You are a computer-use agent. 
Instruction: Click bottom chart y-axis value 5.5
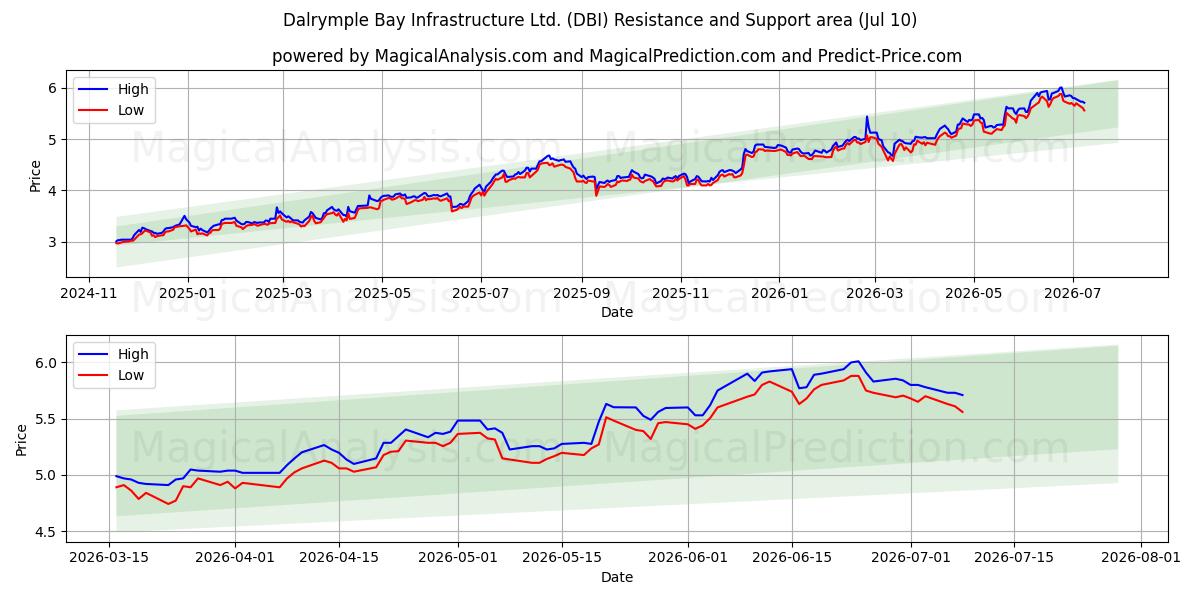click(48, 419)
